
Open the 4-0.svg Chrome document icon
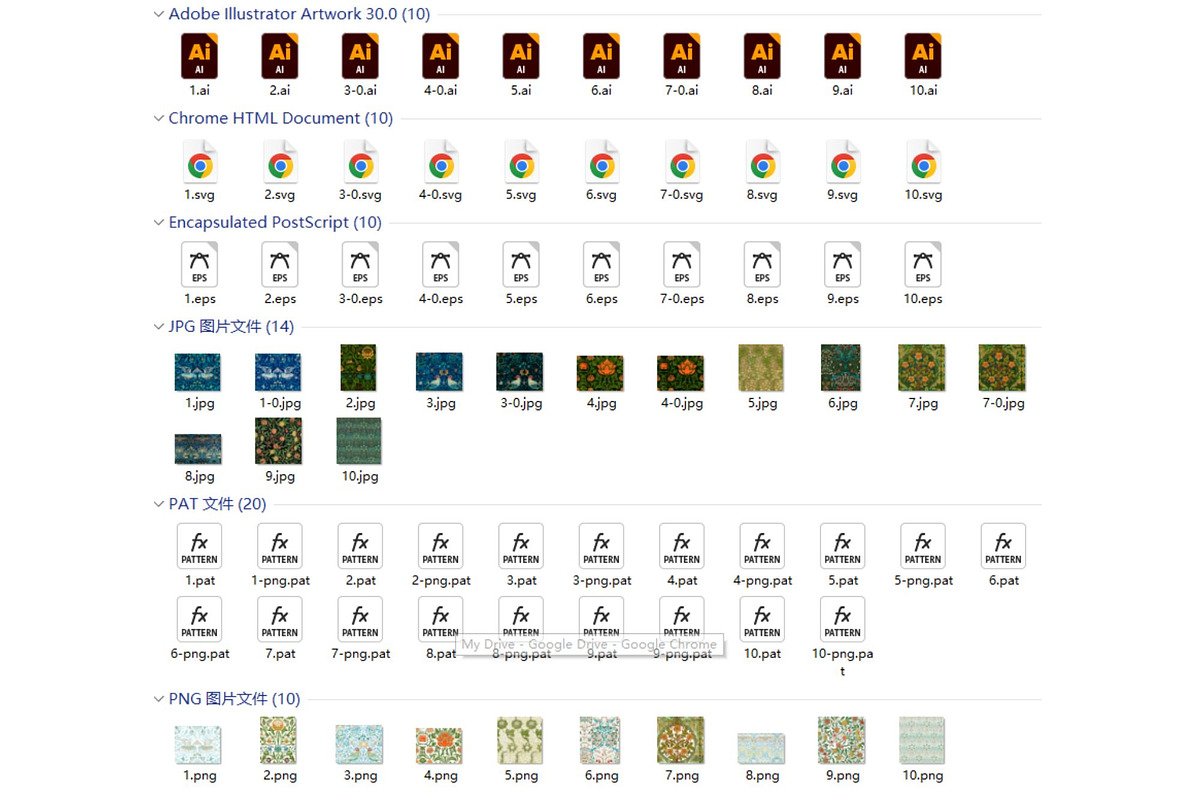tap(440, 161)
